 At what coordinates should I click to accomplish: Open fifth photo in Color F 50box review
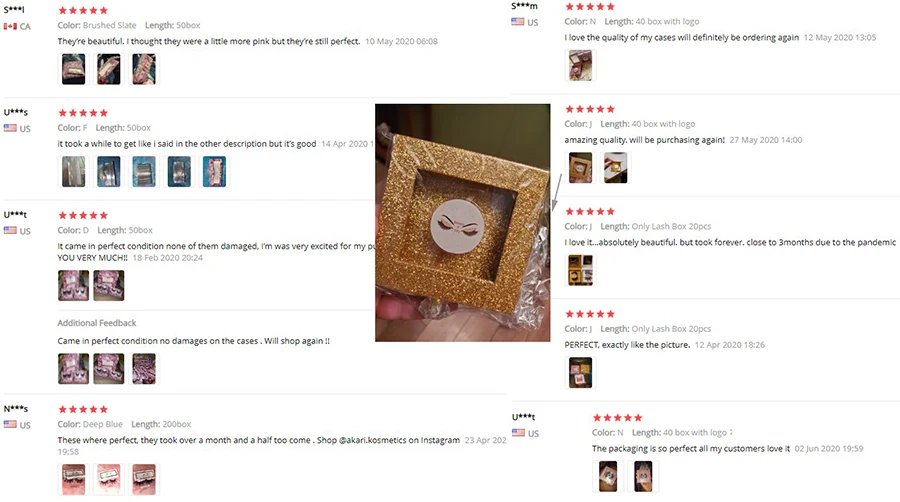[214, 172]
